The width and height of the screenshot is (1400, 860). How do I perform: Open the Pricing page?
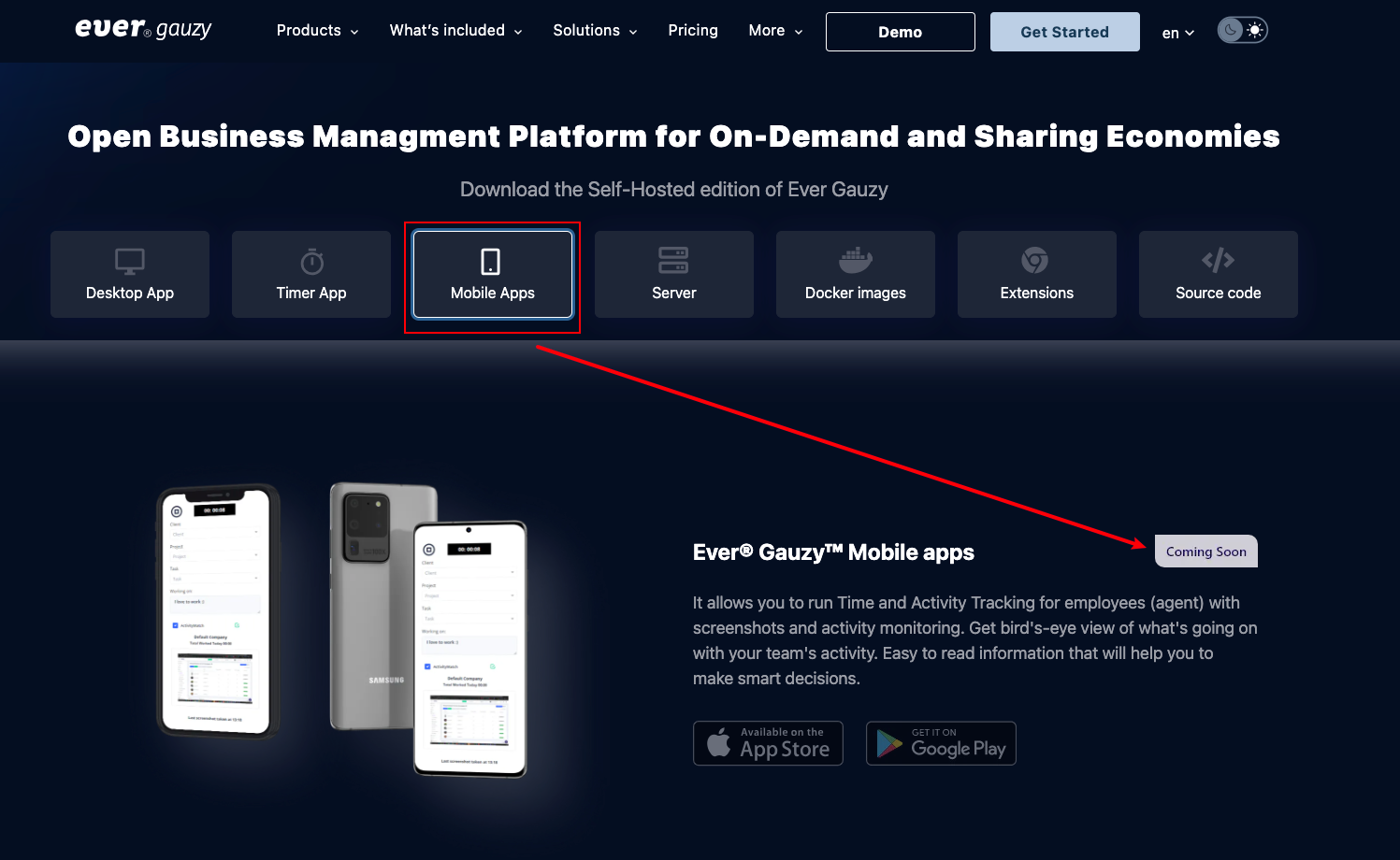pyautogui.click(x=692, y=31)
